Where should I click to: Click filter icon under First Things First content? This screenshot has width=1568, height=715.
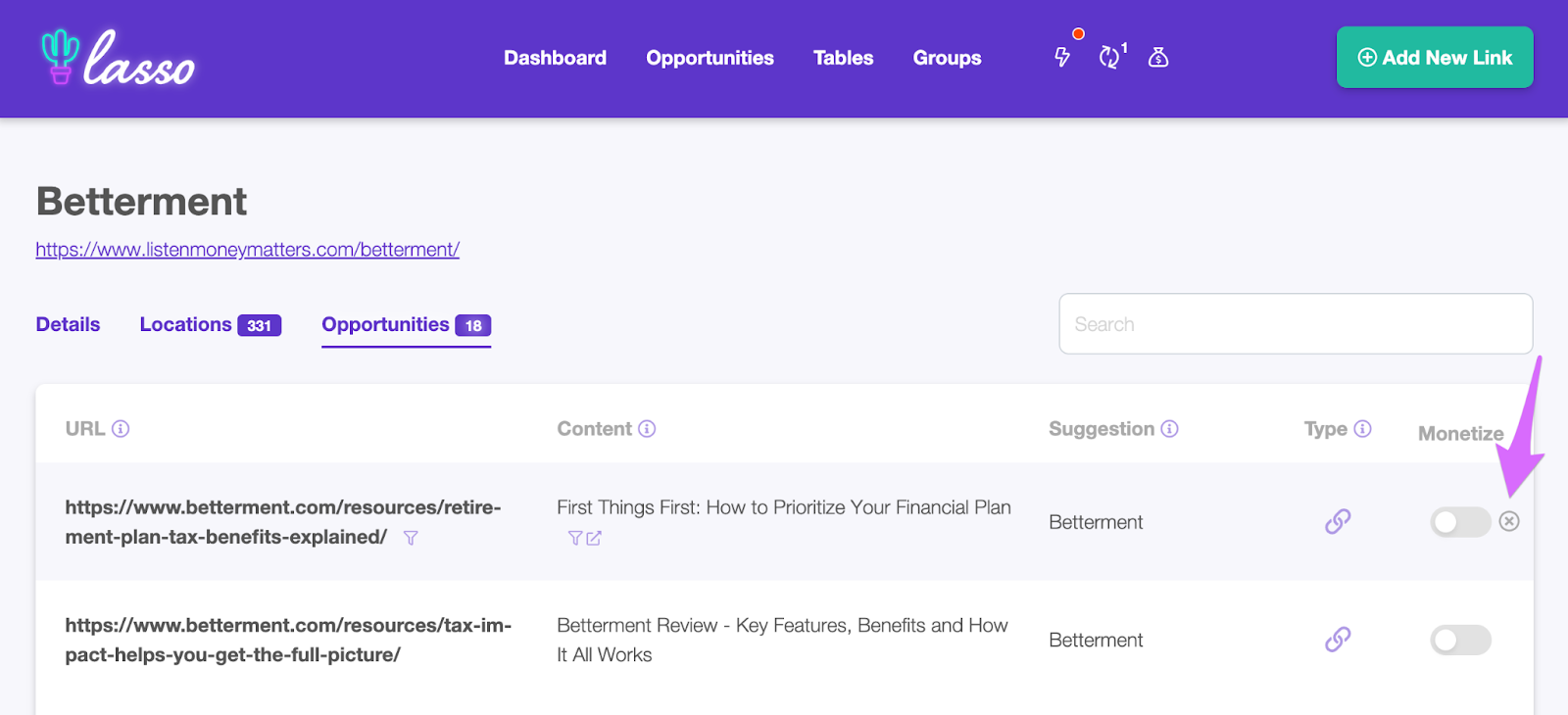pyautogui.click(x=575, y=538)
